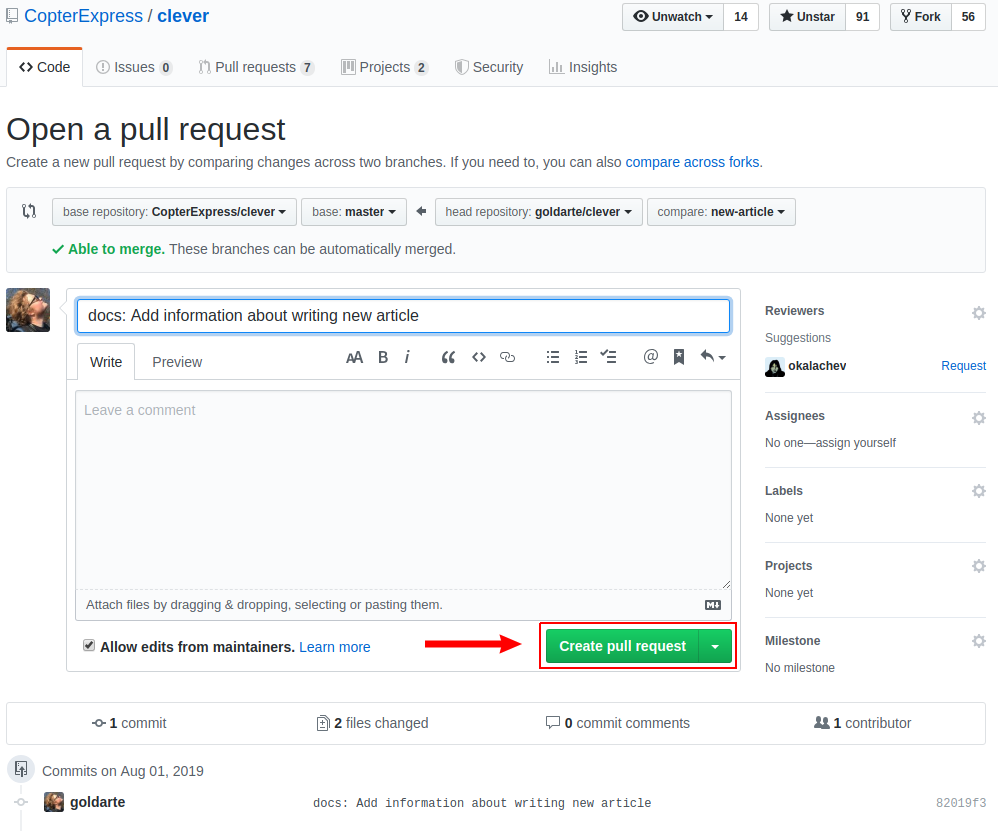998x831 pixels.
Task: Insert a hyperlink using the chain icon
Action: 507,356
